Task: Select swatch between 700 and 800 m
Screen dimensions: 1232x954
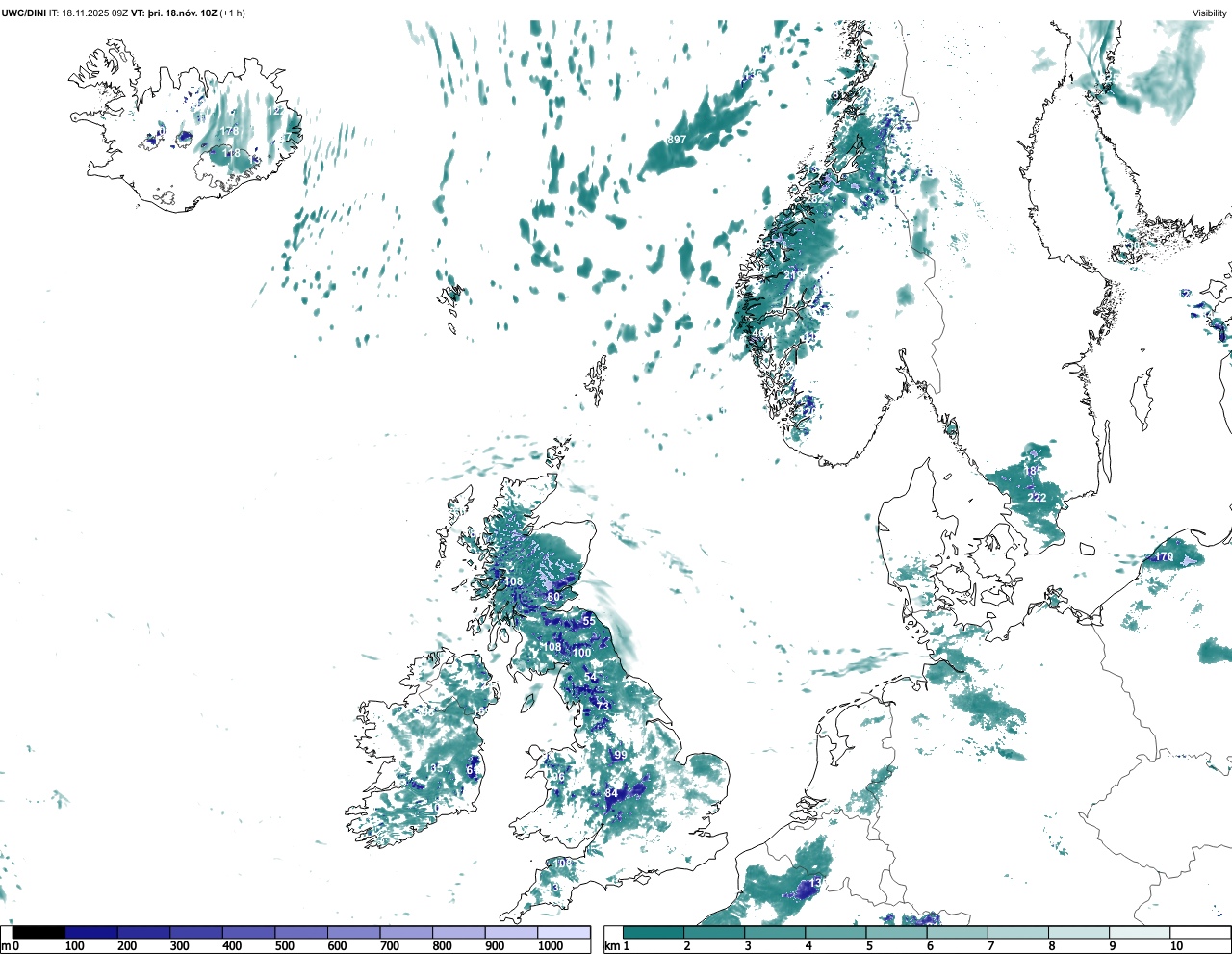Action: (406, 933)
